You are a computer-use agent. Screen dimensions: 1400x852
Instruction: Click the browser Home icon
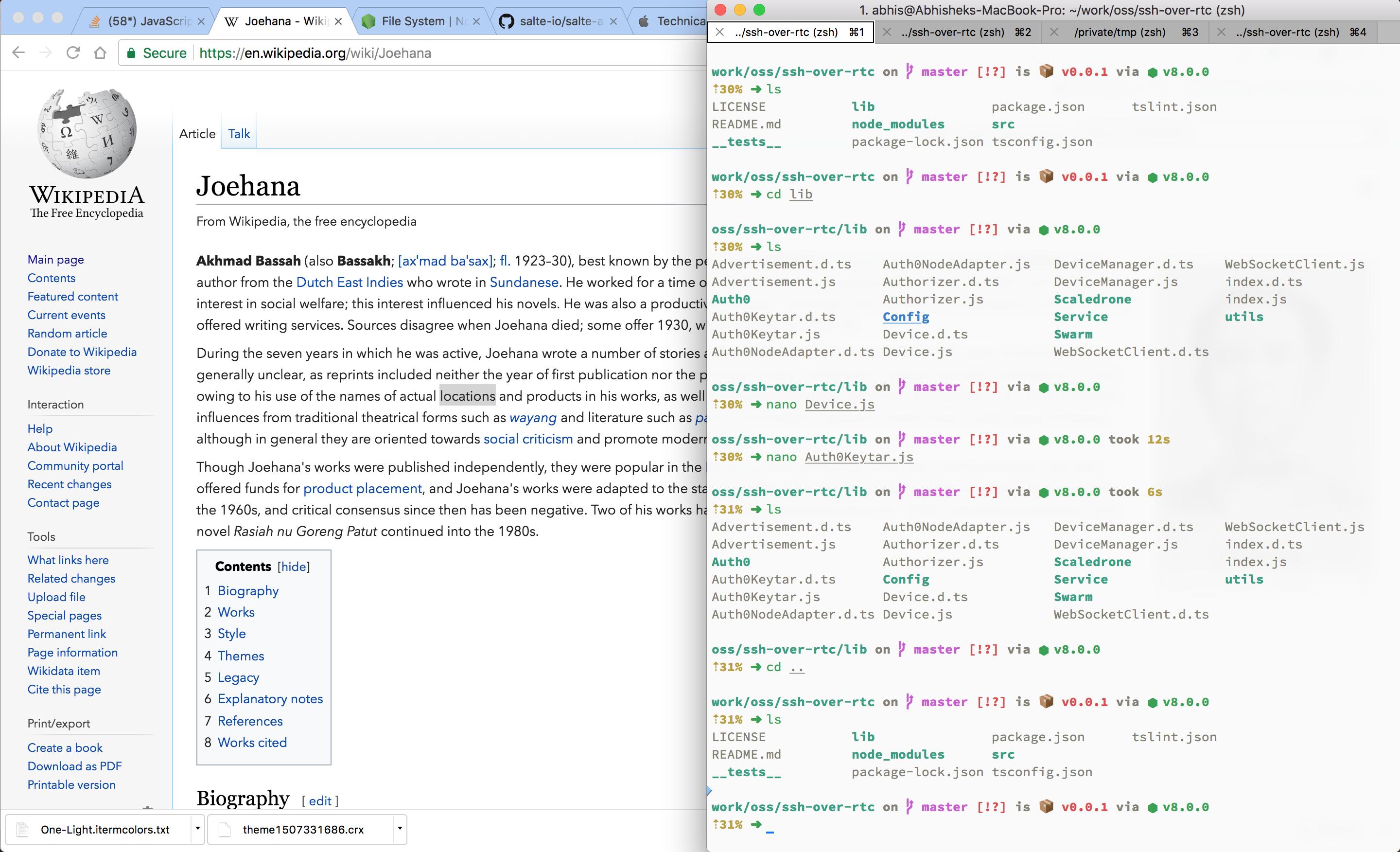(x=100, y=53)
